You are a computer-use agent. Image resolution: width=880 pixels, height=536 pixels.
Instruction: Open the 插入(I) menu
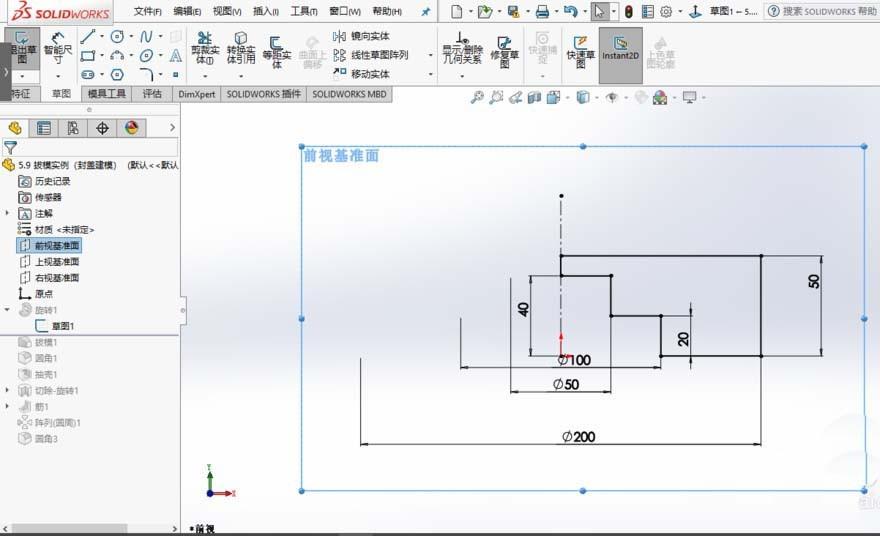click(x=265, y=11)
